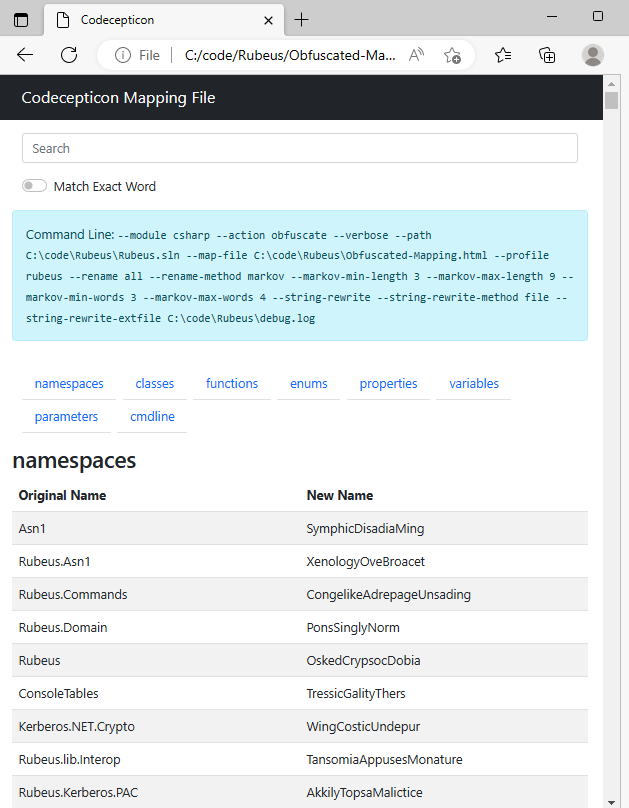629x808 pixels.
Task: Select the XenologyOveBroacet cell
Action: pos(444,562)
